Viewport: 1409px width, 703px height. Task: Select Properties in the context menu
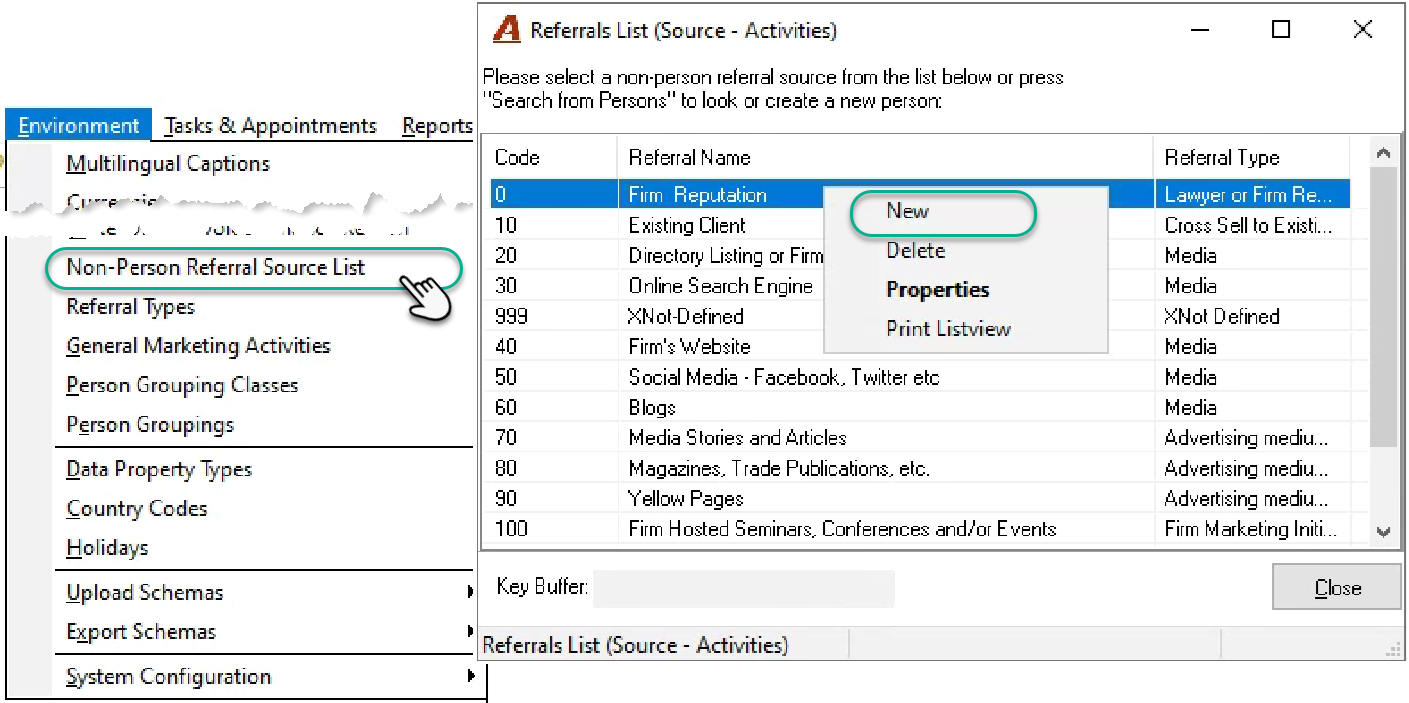click(x=938, y=290)
